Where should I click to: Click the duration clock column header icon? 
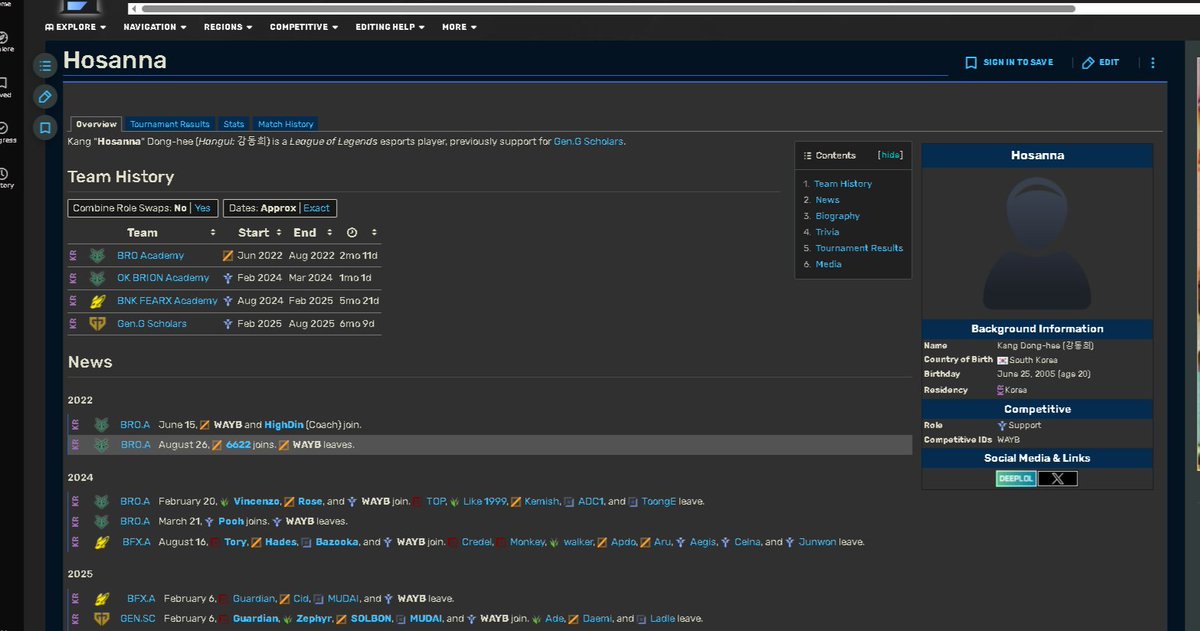[352, 233]
